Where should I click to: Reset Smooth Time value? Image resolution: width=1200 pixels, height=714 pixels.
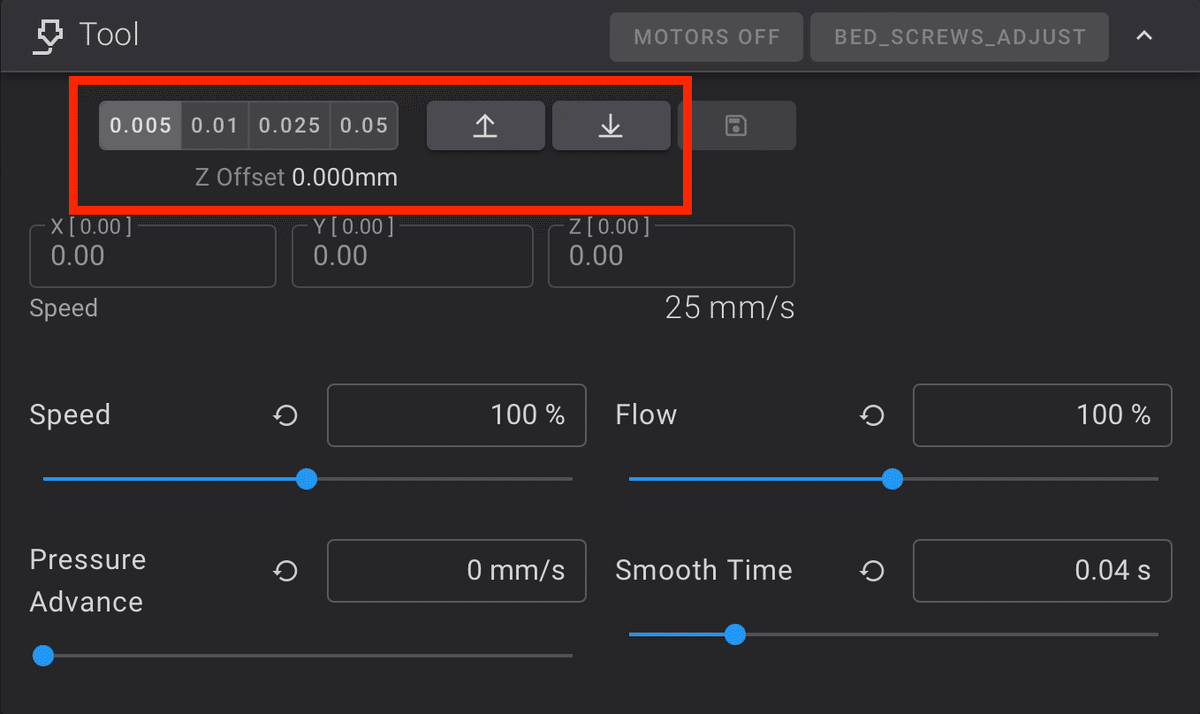[x=872, y=571]
